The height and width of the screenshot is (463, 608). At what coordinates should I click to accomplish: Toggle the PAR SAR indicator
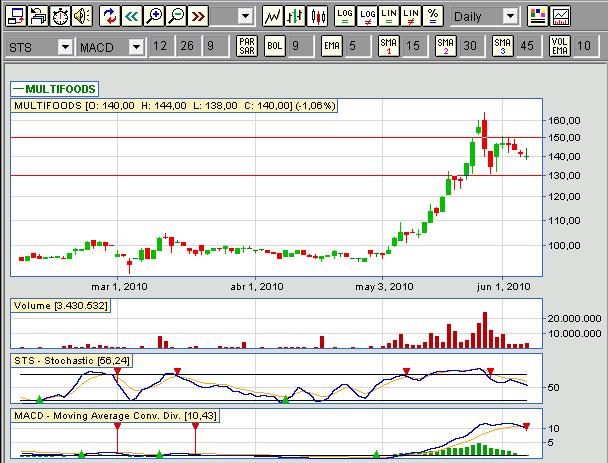pos(247,46)
